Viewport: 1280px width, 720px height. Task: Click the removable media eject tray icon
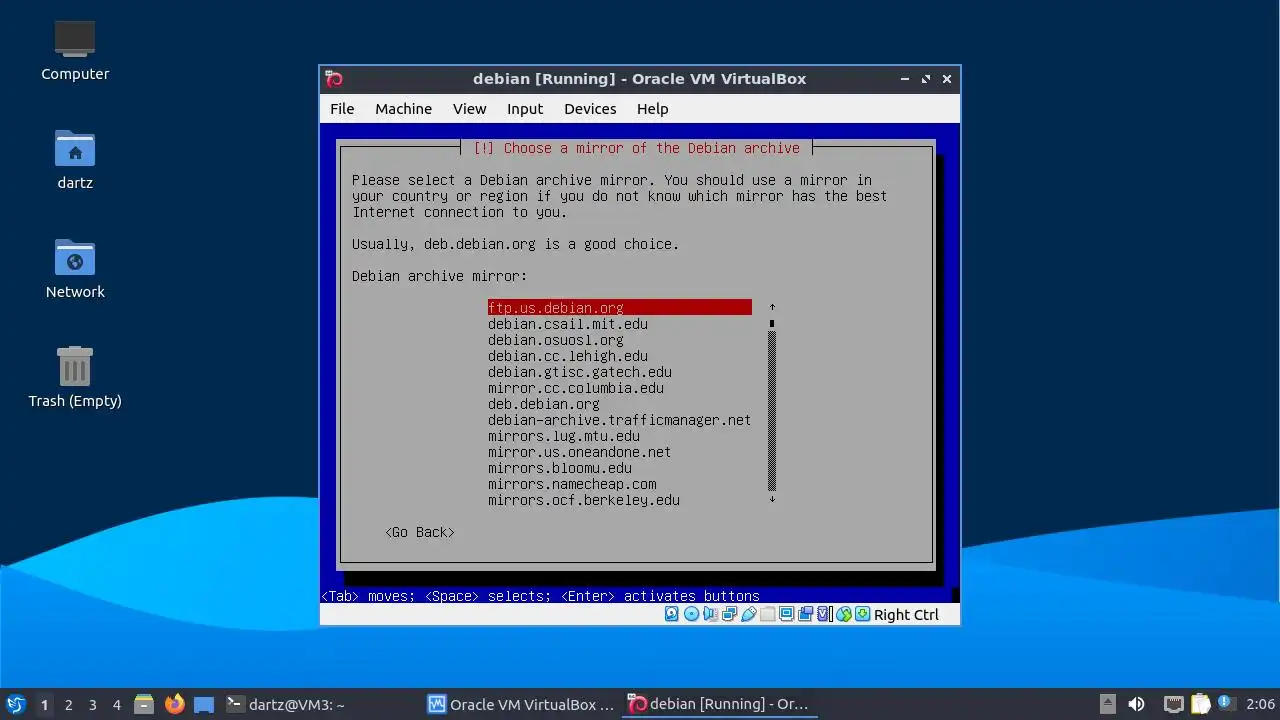pyautogui.click(x=1107, y=704)
